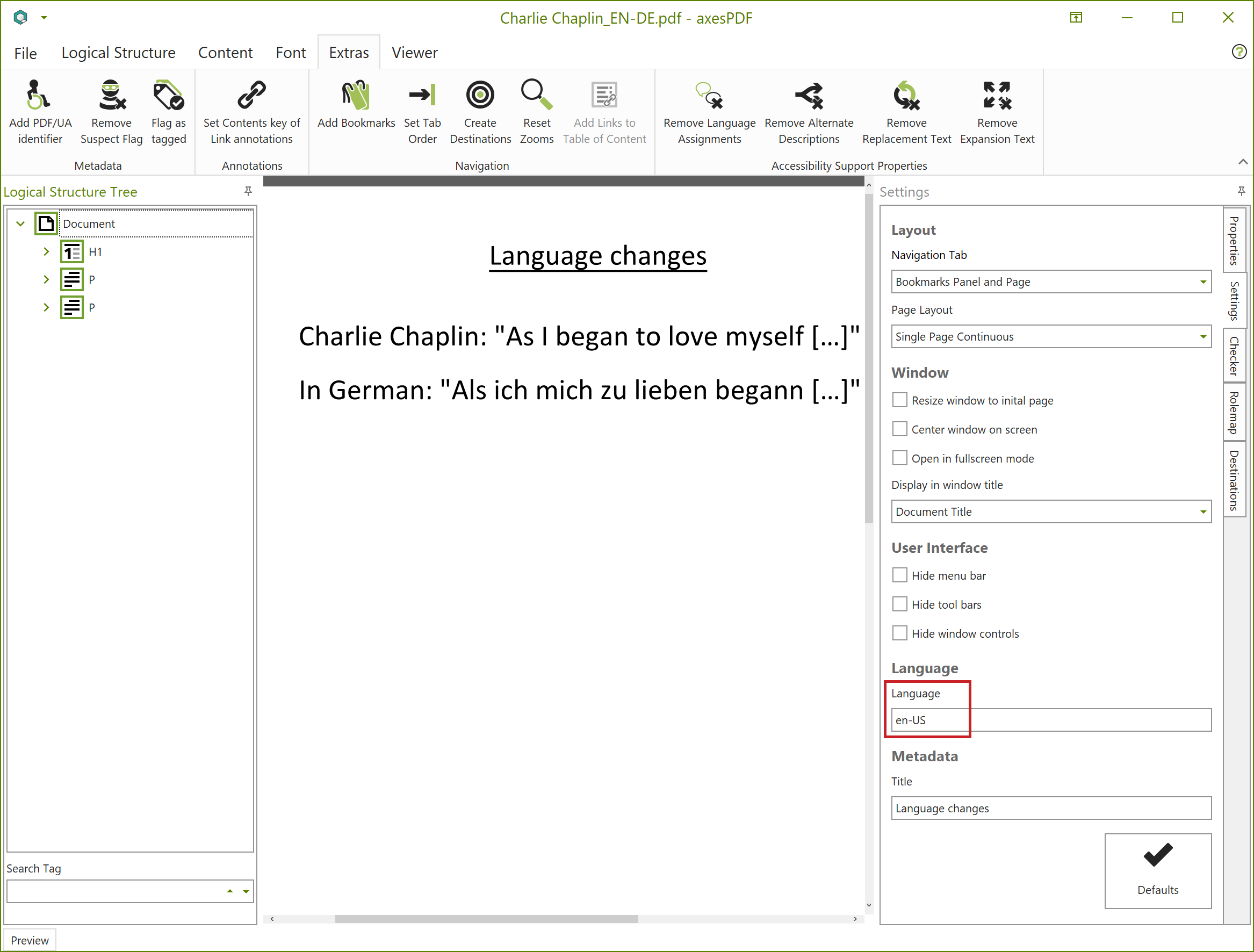Expand the H1 tree node
The image size is (1254, 952).
47,252
